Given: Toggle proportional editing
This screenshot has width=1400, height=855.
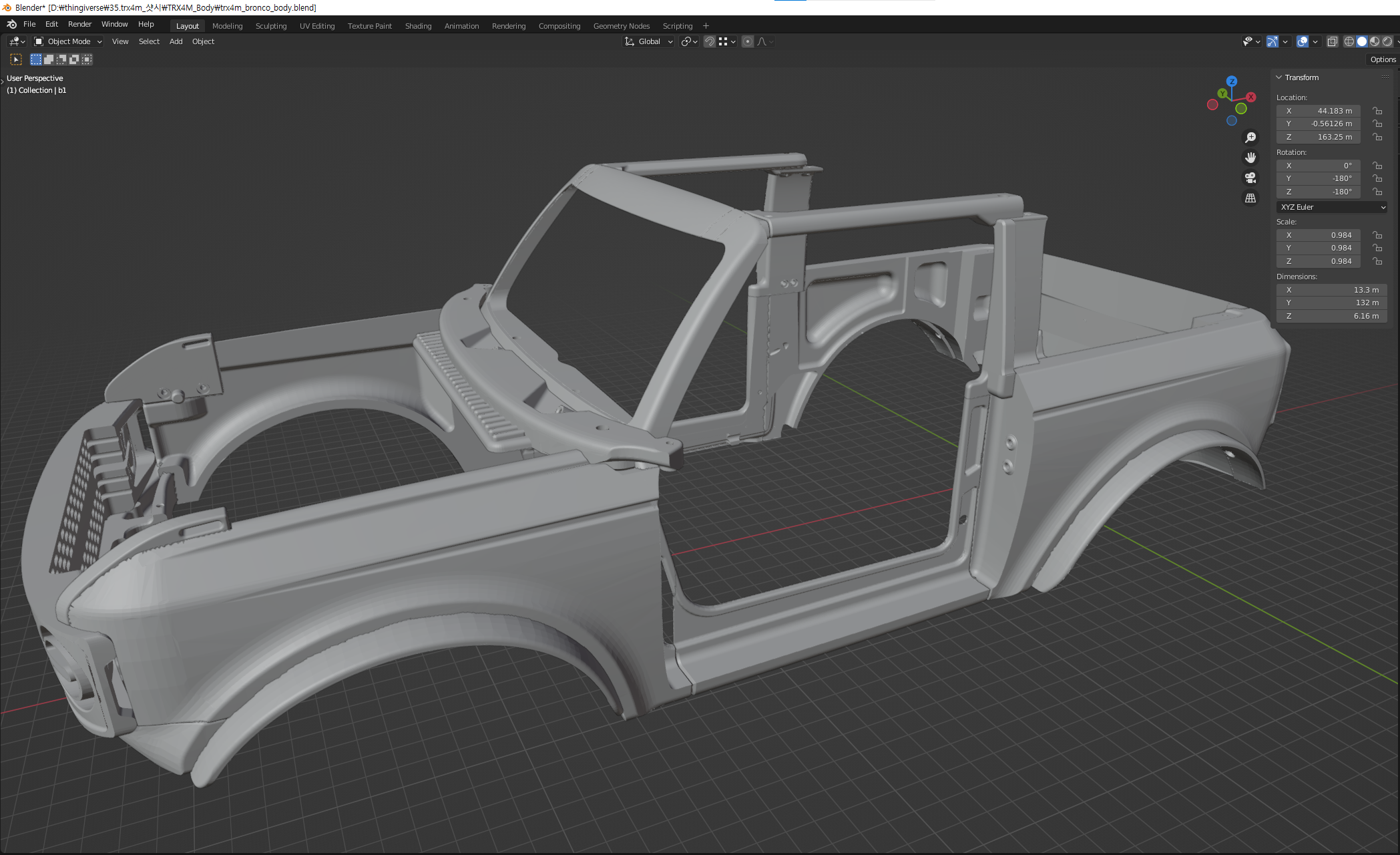Looking at the screenshot, I should point(748,41).
